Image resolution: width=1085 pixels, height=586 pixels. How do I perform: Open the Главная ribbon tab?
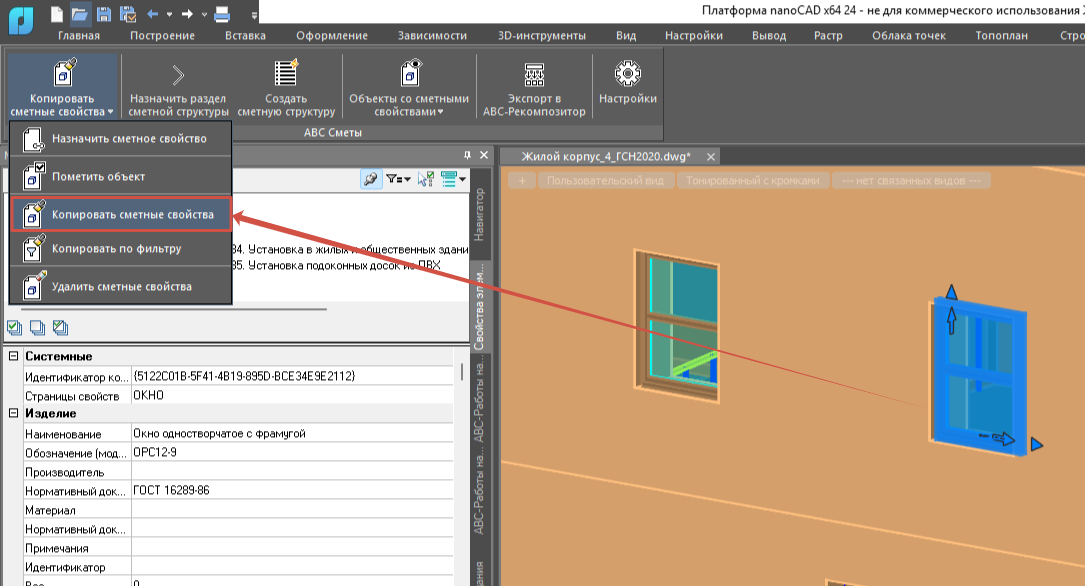pos(79,35)
